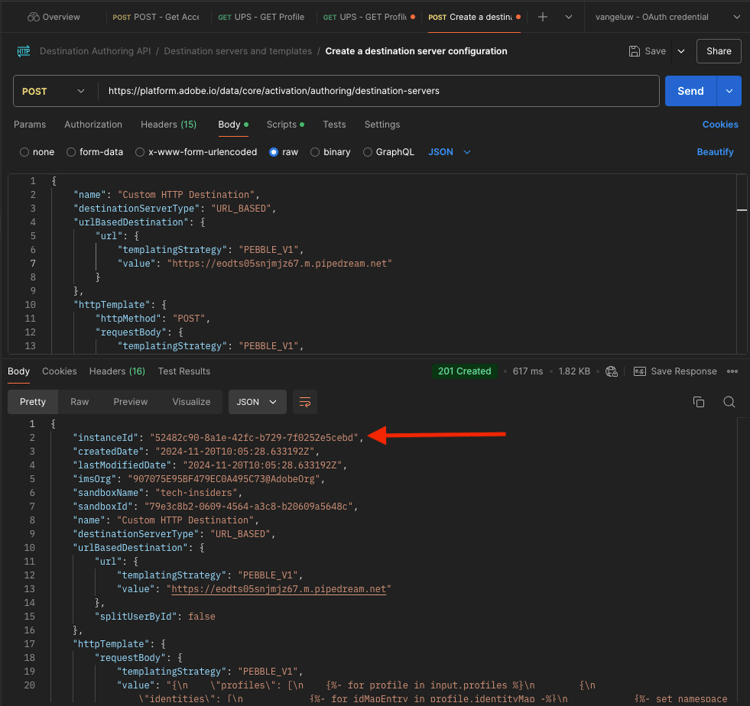The height and width of the screenshot is (706, 750).
Task: Send the request
Action: pos(690,91)
